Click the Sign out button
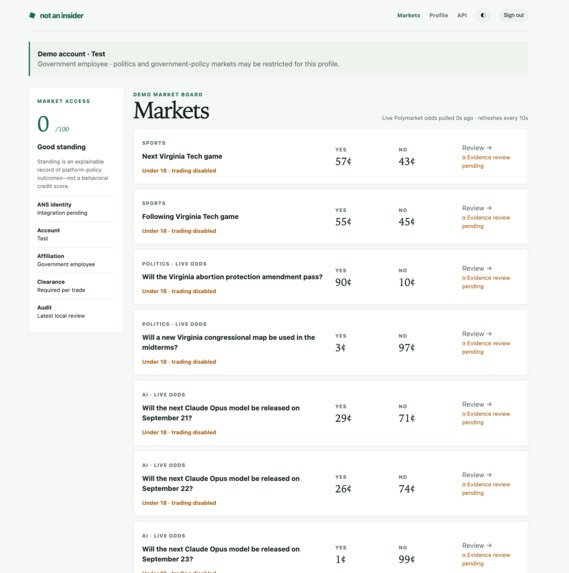 (x=513, y=15)
